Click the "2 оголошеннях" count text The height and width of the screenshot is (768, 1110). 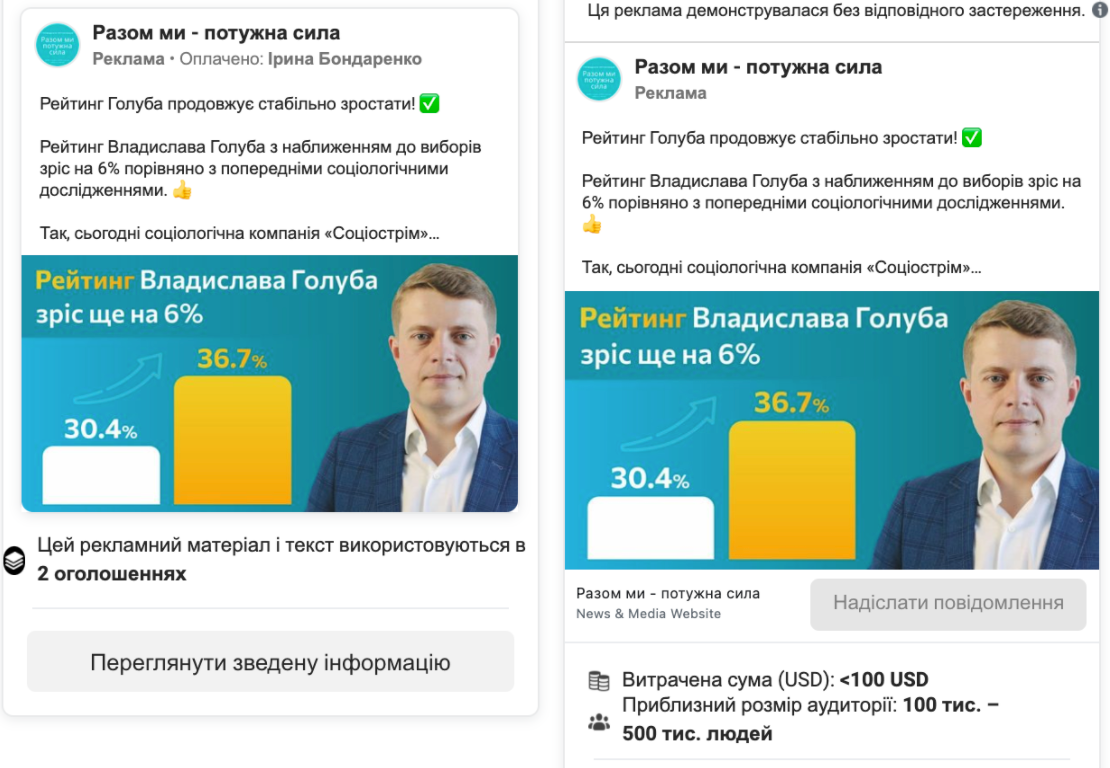(x=112, y=574)
